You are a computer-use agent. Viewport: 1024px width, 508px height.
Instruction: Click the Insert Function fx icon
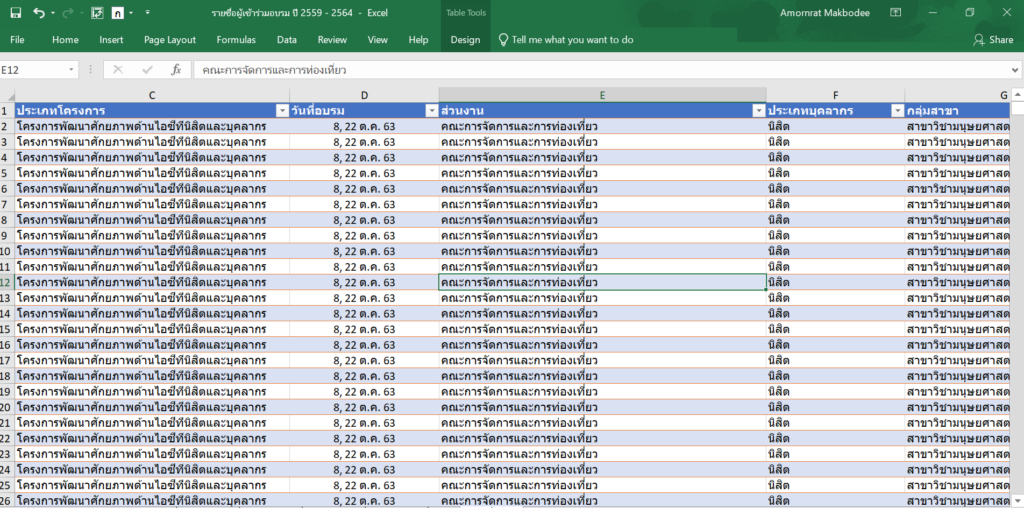pyautogui.click(x=176, y=70)
